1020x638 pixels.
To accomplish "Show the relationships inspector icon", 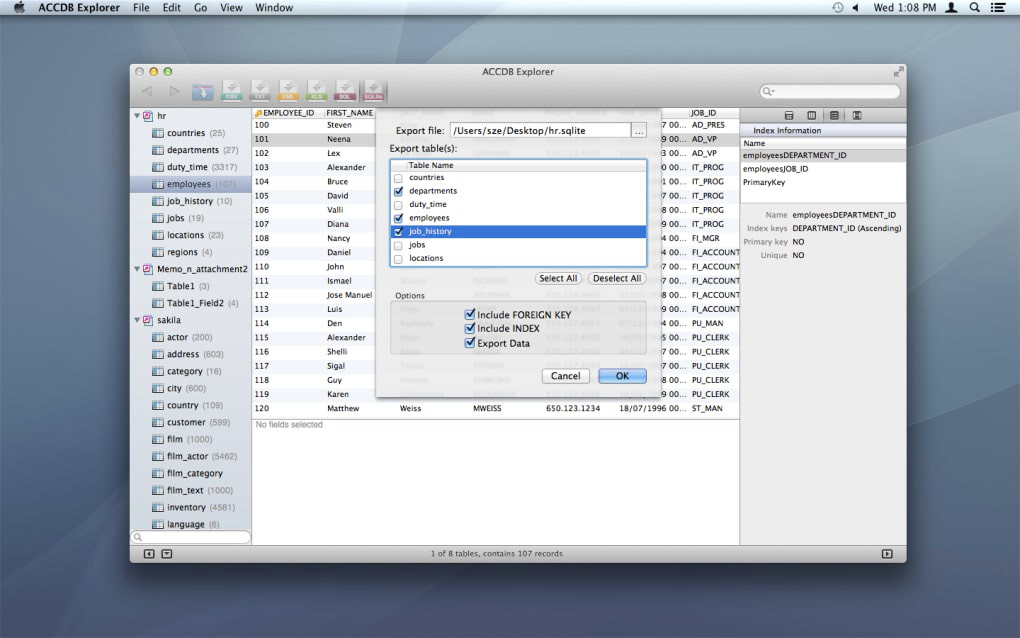I will point(857,115).
